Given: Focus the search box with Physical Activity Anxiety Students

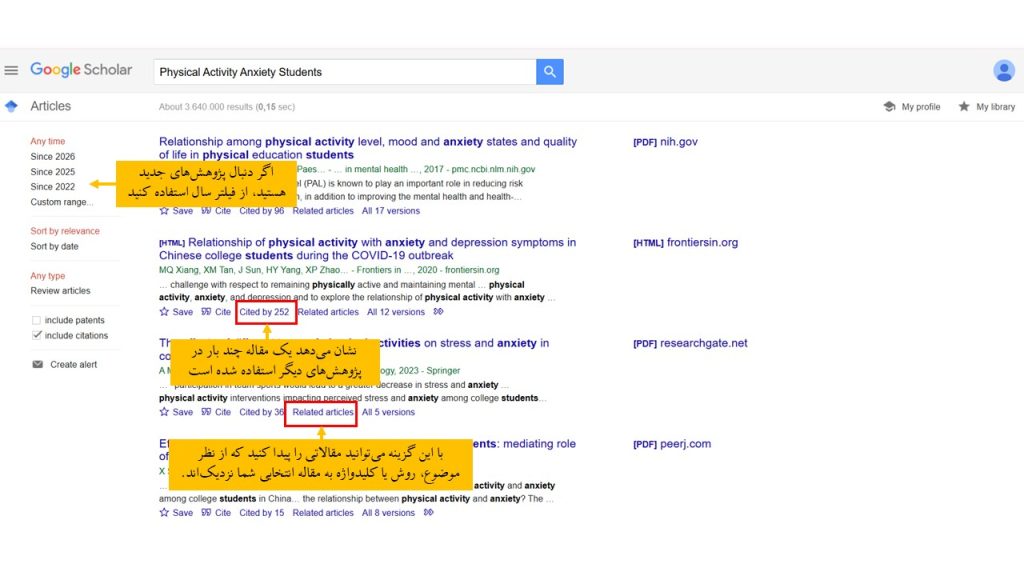Looking at the screenshot, I should coord(345,72).
